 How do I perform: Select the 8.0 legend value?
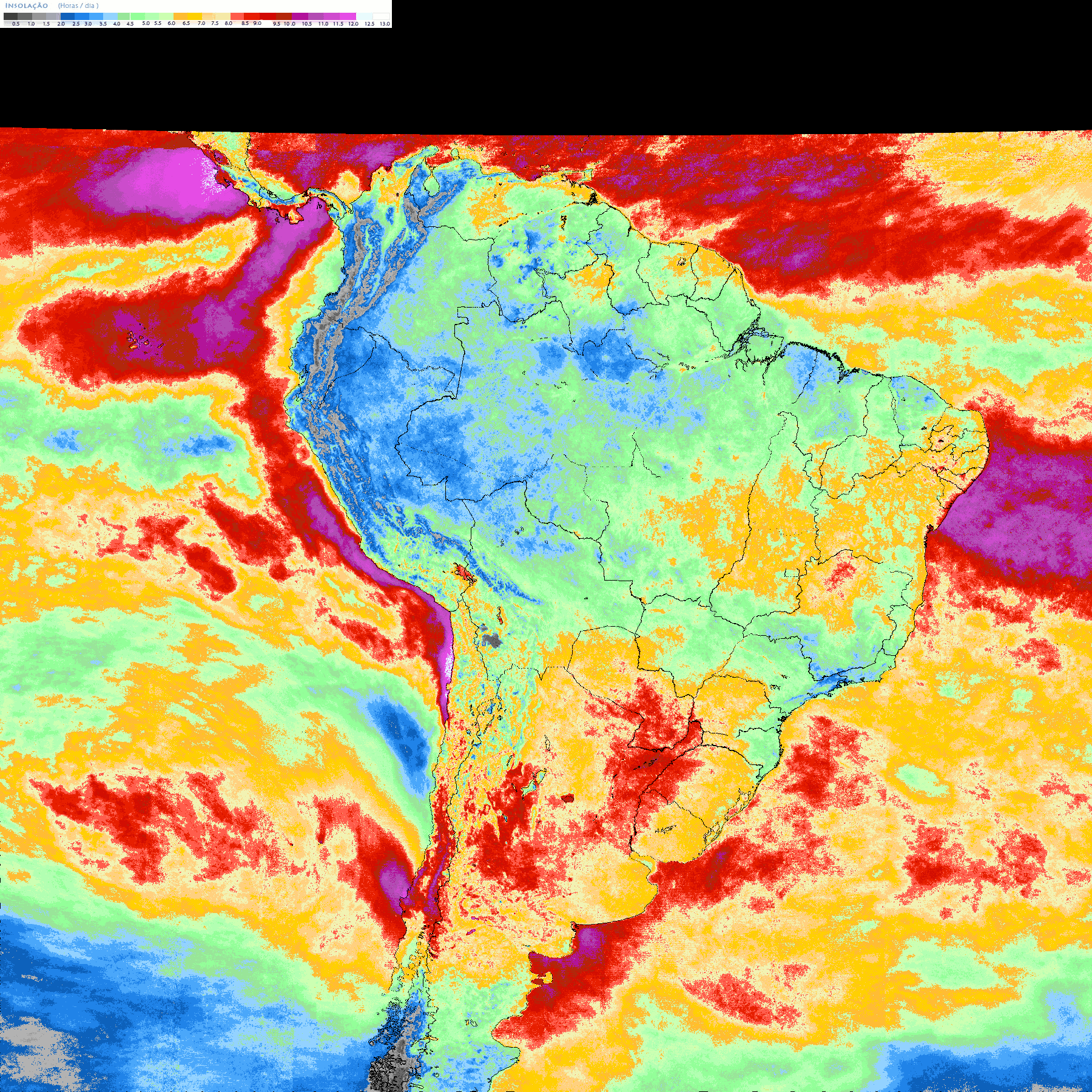click(x=229, y=23)
